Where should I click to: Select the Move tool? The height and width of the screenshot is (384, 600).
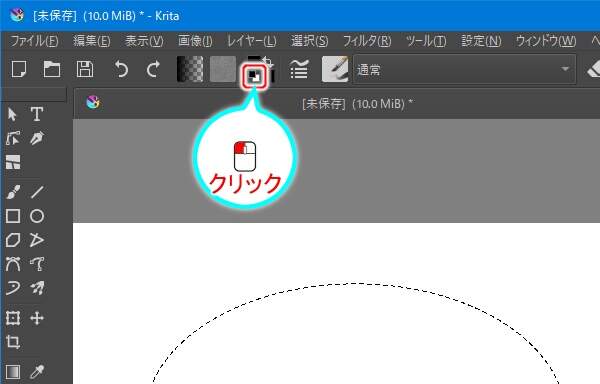coord(37,318)
